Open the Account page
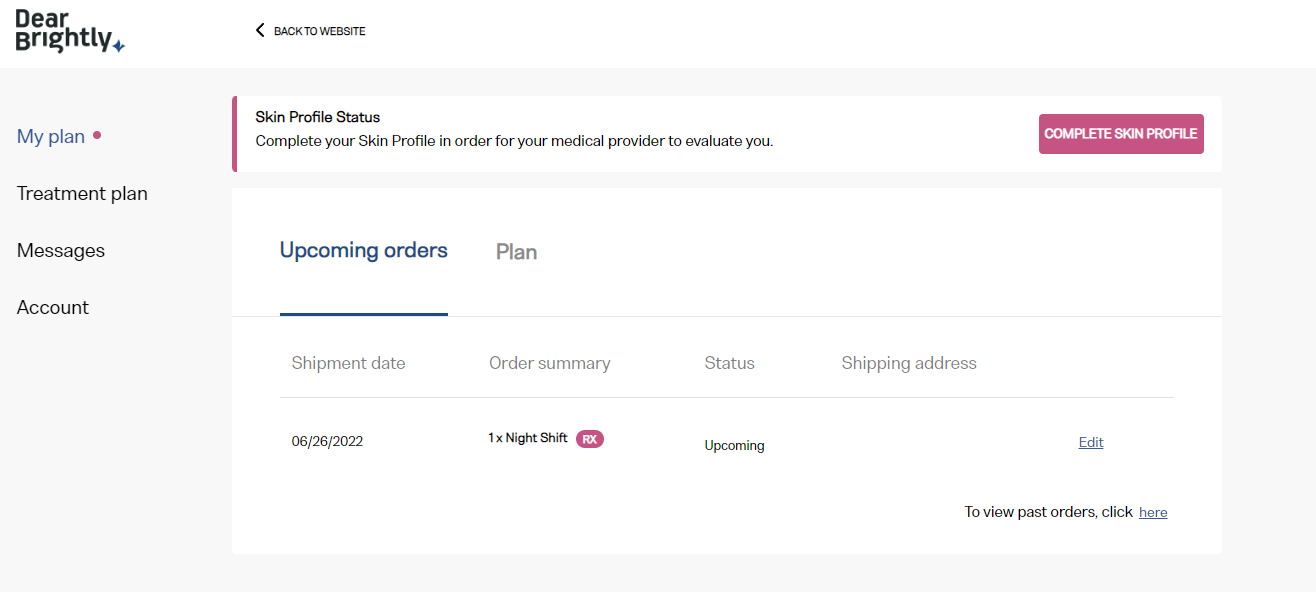This screenshot has width=1316, height=592. [53, 307]
